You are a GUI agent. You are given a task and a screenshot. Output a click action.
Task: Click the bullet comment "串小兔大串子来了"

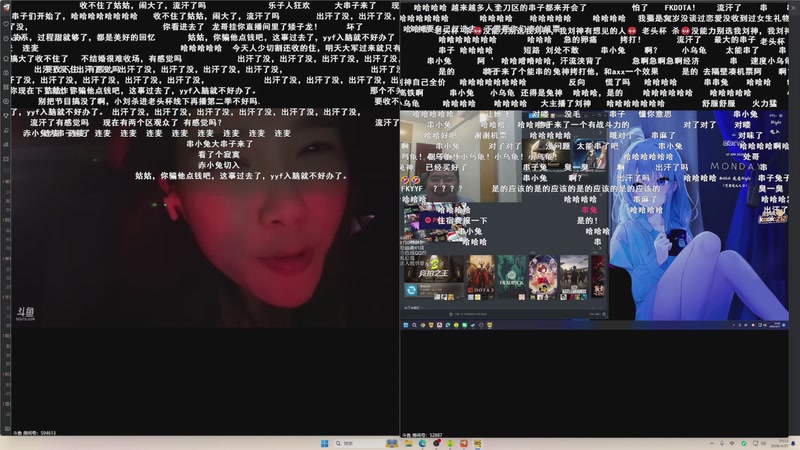click(219, 144)
